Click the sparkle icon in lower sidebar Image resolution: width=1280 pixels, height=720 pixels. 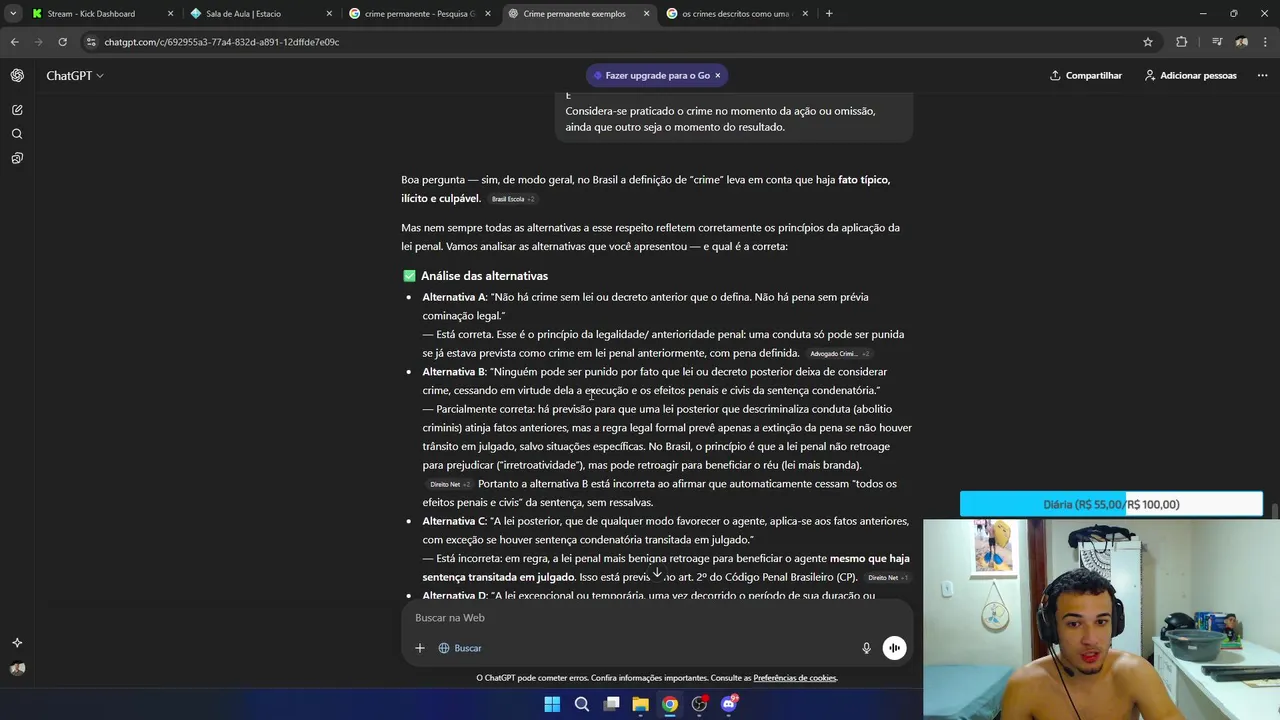(17, 643)
